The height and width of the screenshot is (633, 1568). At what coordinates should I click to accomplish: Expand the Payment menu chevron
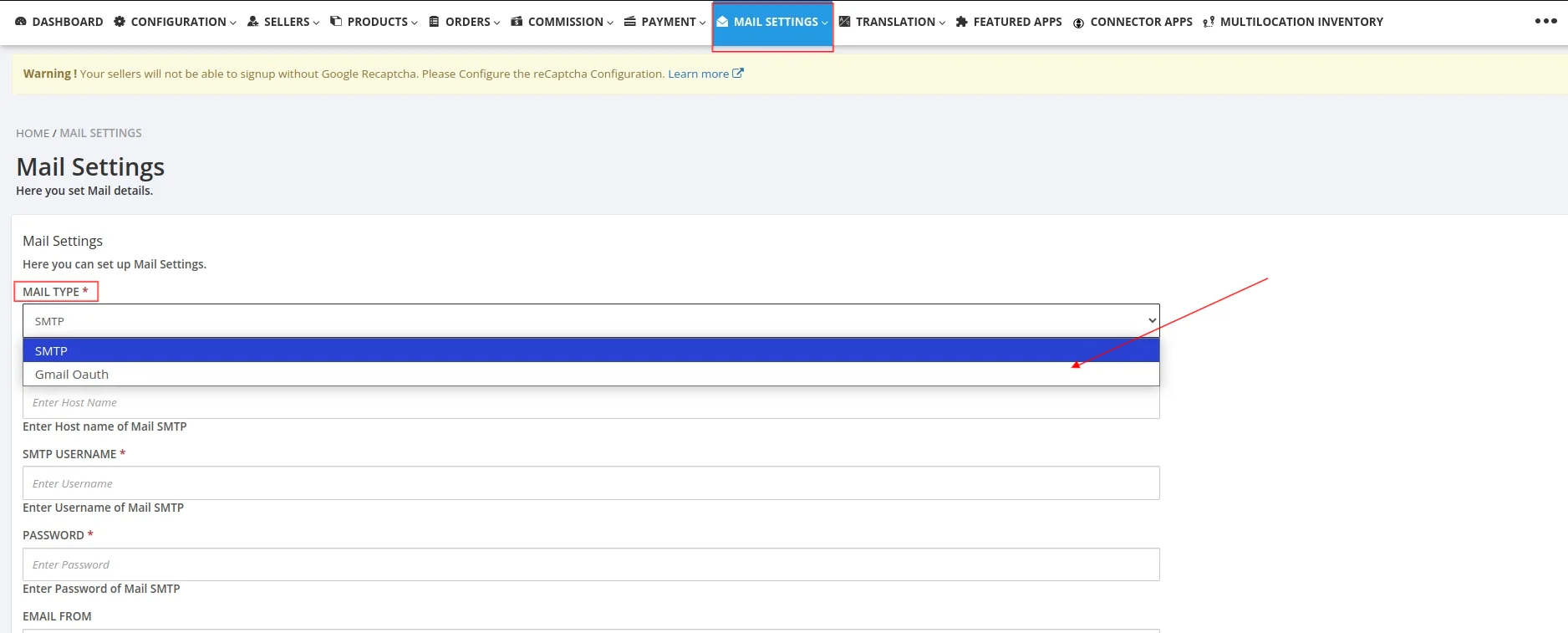coord(703,23)
